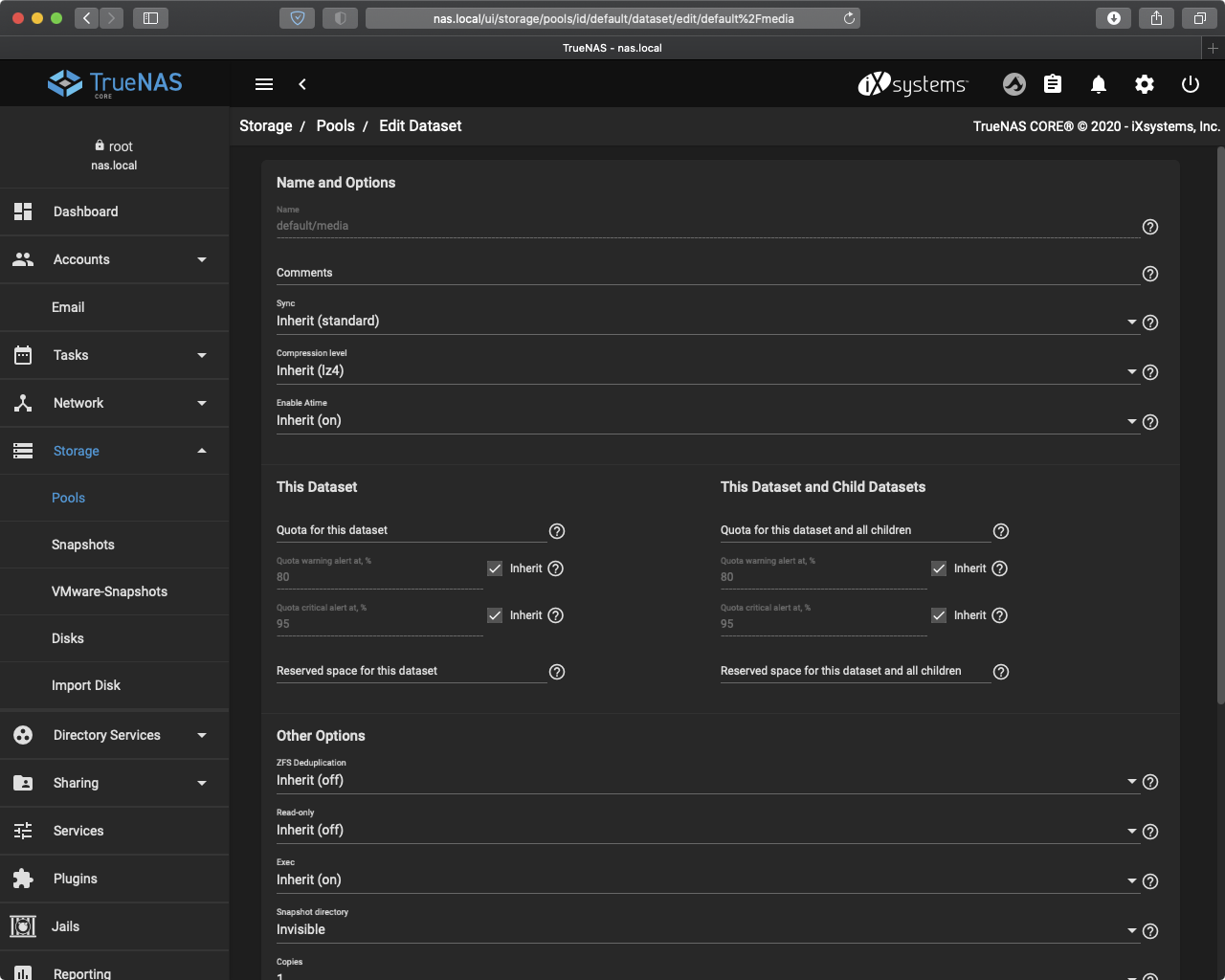
Task: Click the Plugins puzzle icon in sidebar
Action: (x=23, y=879)
